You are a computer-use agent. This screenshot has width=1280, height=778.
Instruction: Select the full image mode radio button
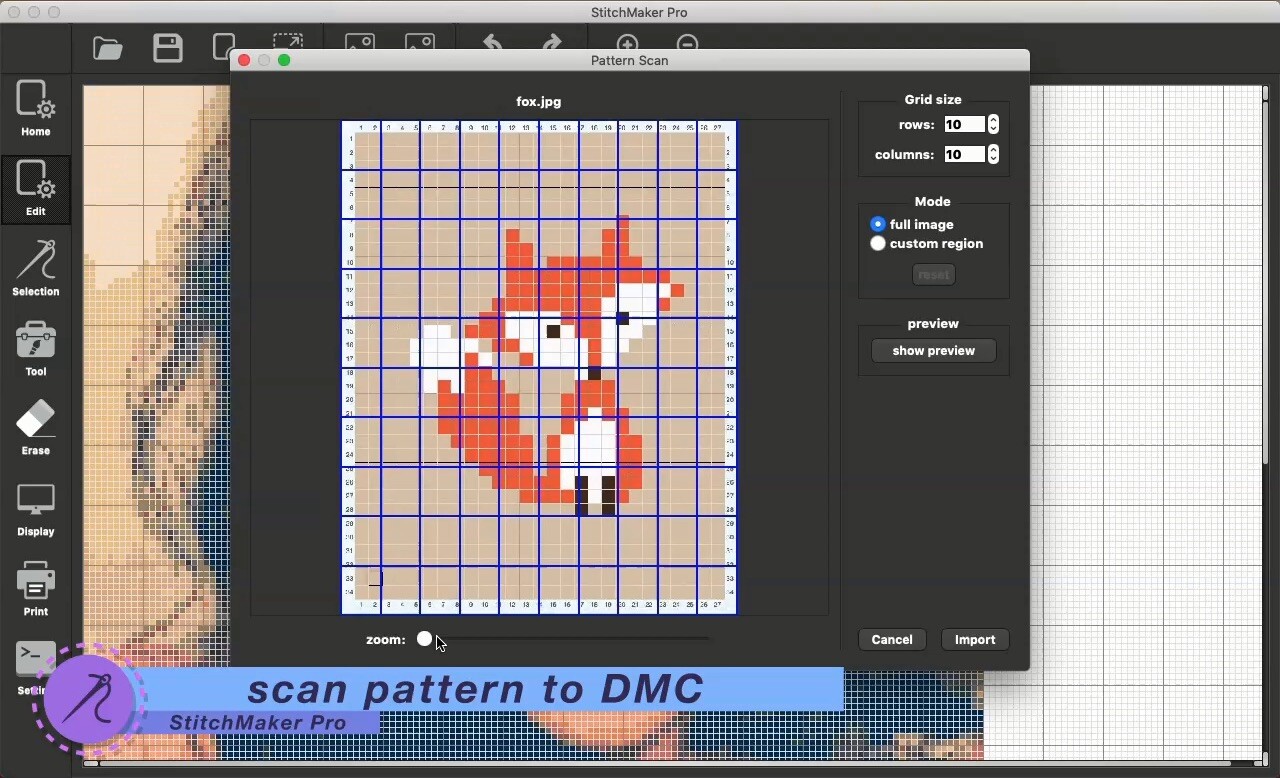[x=877, y=224]
